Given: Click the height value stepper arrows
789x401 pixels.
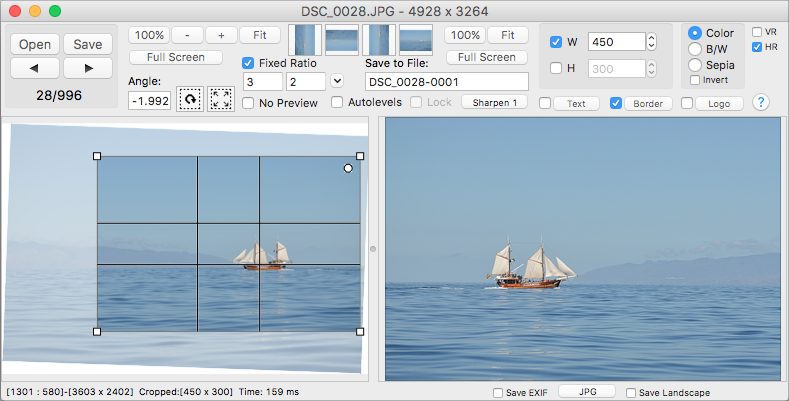Looking at the screenshot, I should pos(651,68).
